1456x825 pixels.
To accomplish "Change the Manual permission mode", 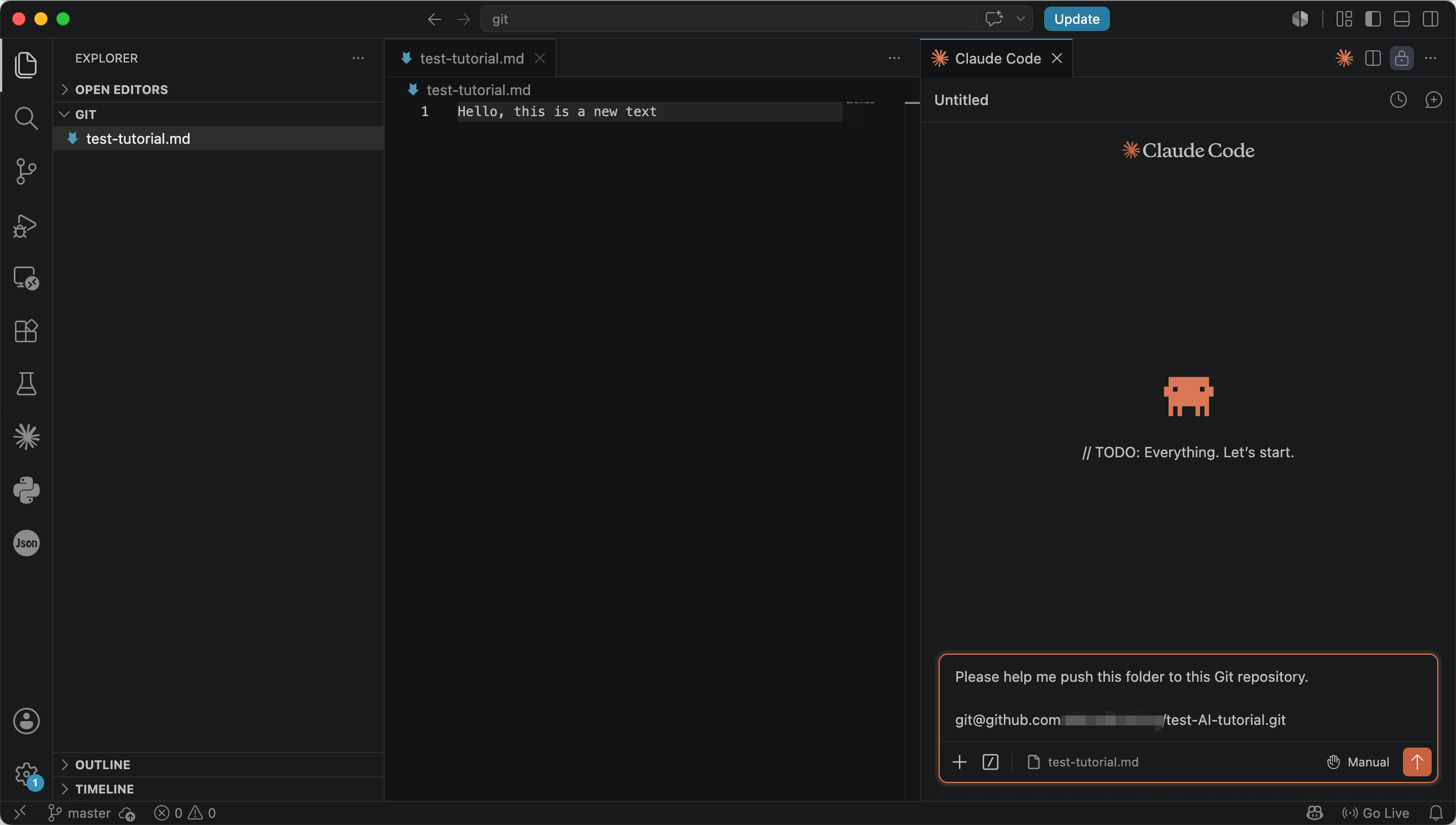I will [x=1358, y=762].
